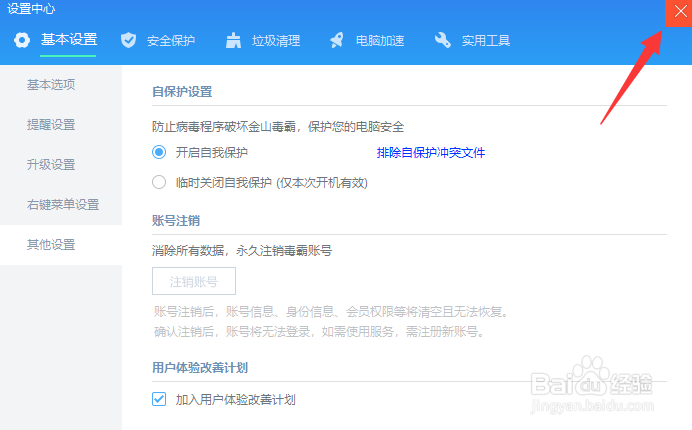The height and width of the screenshot is (430, 692).
Task: Click the broom icon for 垃圾清理
Action: tap(233, 40)
